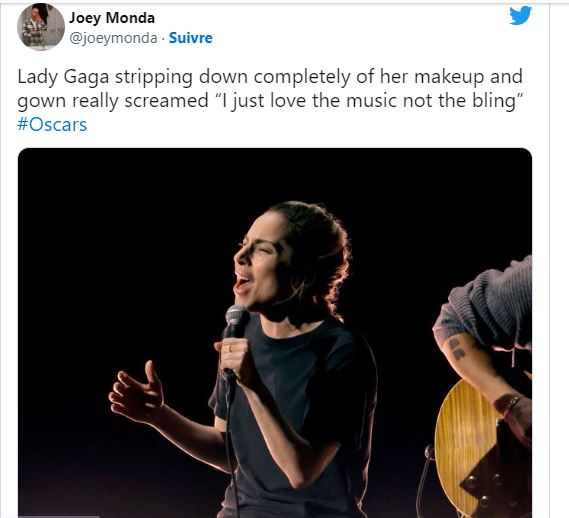Click the Joey Monda display name
This screenshot has width=569, height=518.
(112, 17)
